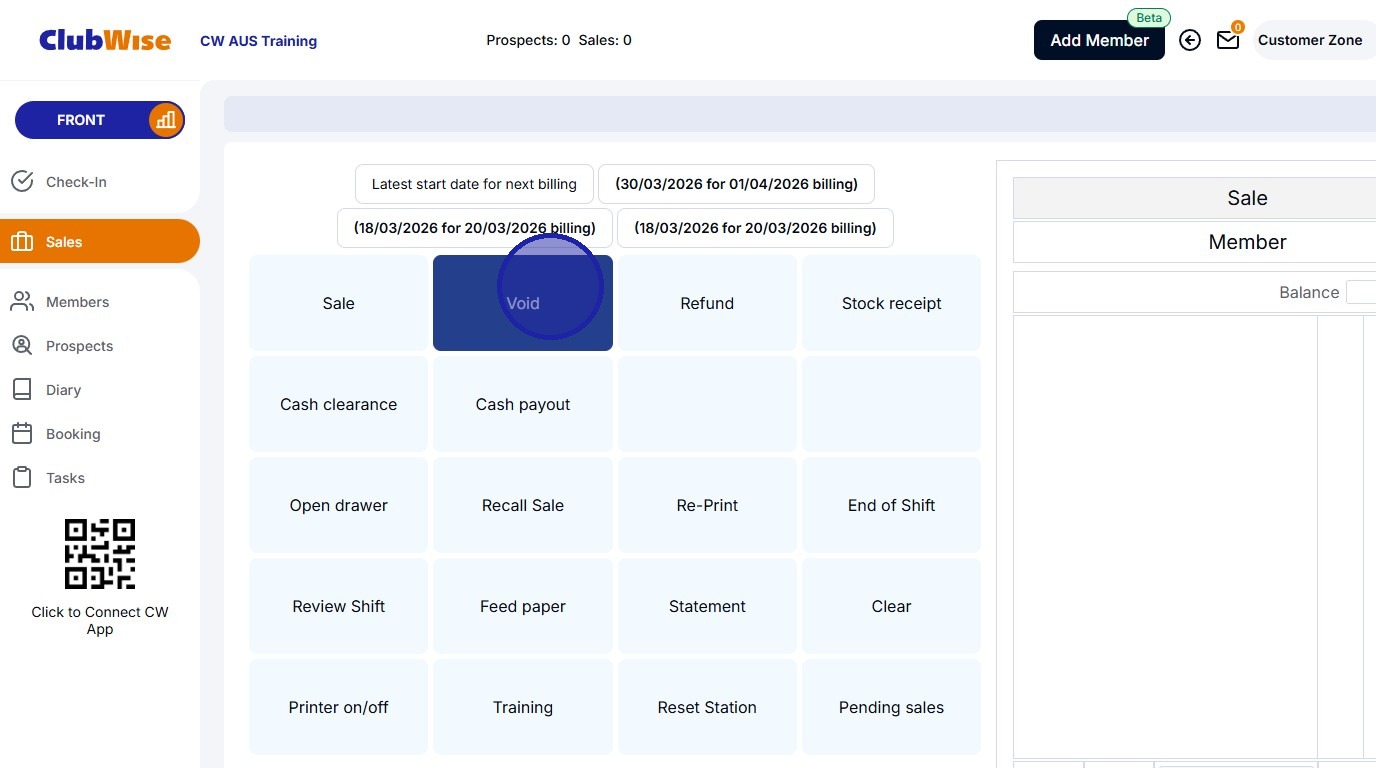Screen dimensions: 1376x768
Task: Select the Sale tile
Action: (339, 303)
